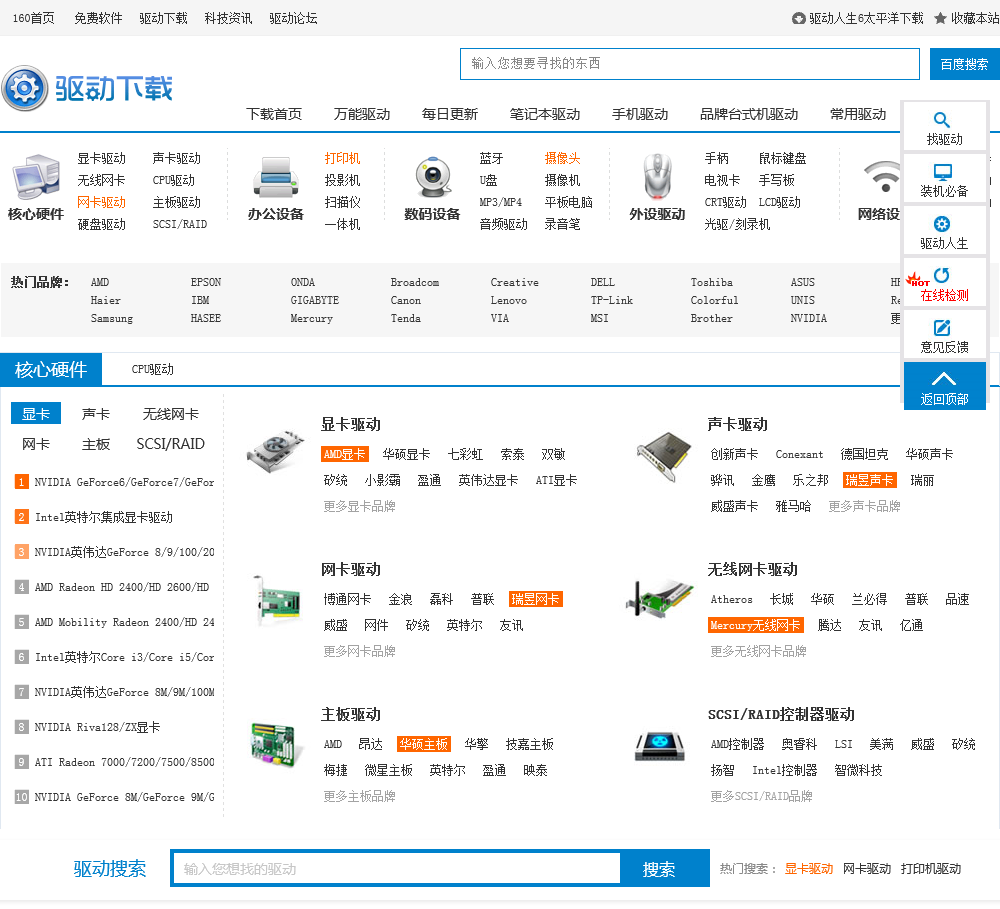The image size is (1000, 909).
Task: Open 更多SCSI/RAID品牌 link
Action: point(761,795)
